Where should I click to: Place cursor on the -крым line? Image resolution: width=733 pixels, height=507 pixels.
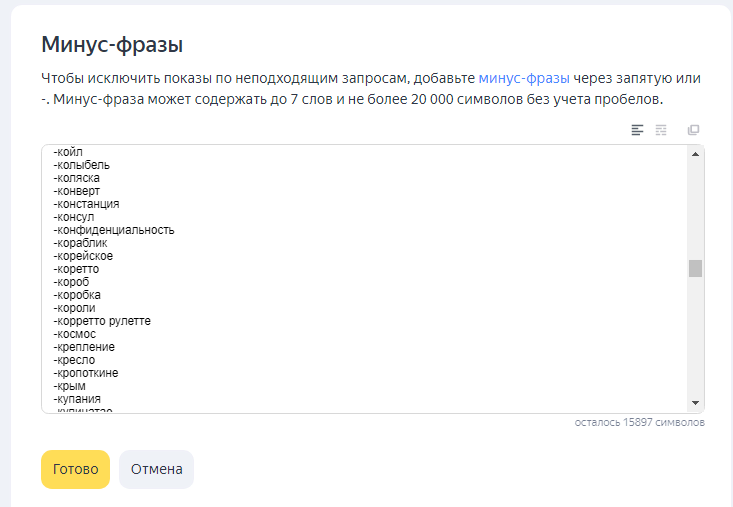[69, 386]
